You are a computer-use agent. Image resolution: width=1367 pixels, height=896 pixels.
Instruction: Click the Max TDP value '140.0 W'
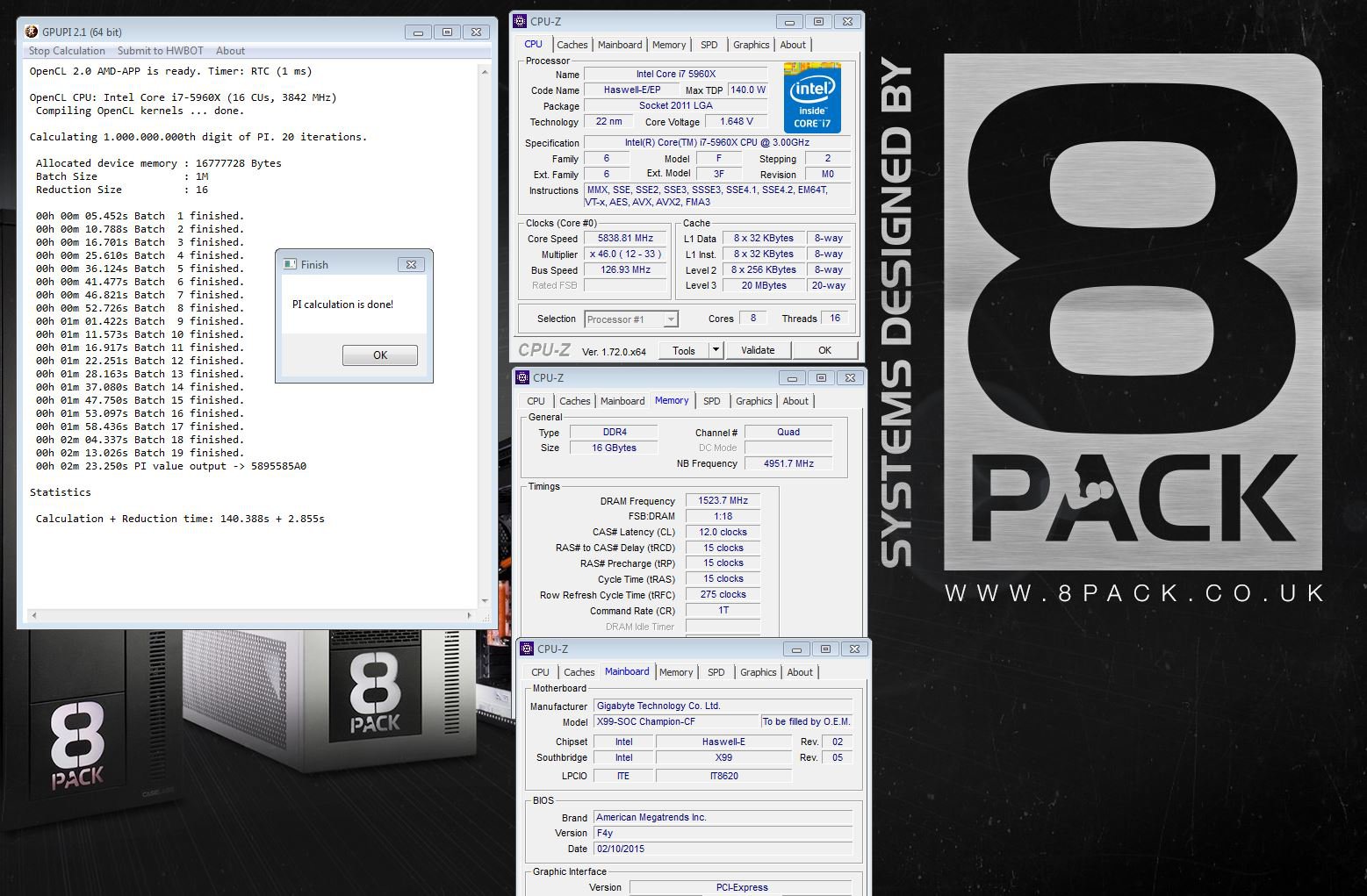[748, 90]
